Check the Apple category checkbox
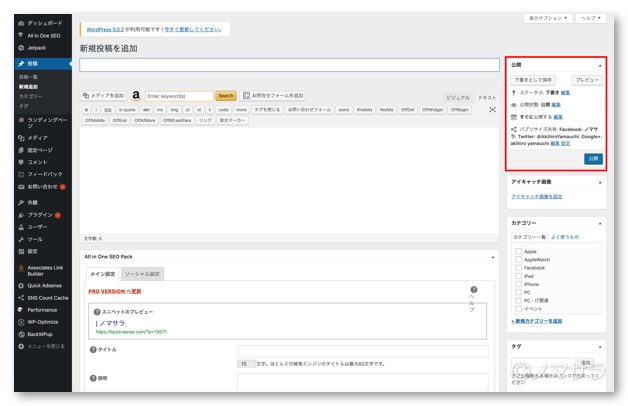 click(518, 251)
